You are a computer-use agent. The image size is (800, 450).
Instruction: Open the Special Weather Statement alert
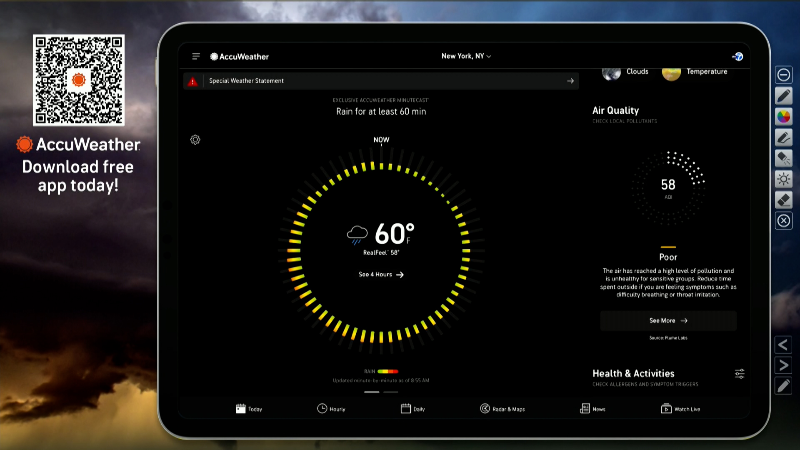[x=381, y=81]
